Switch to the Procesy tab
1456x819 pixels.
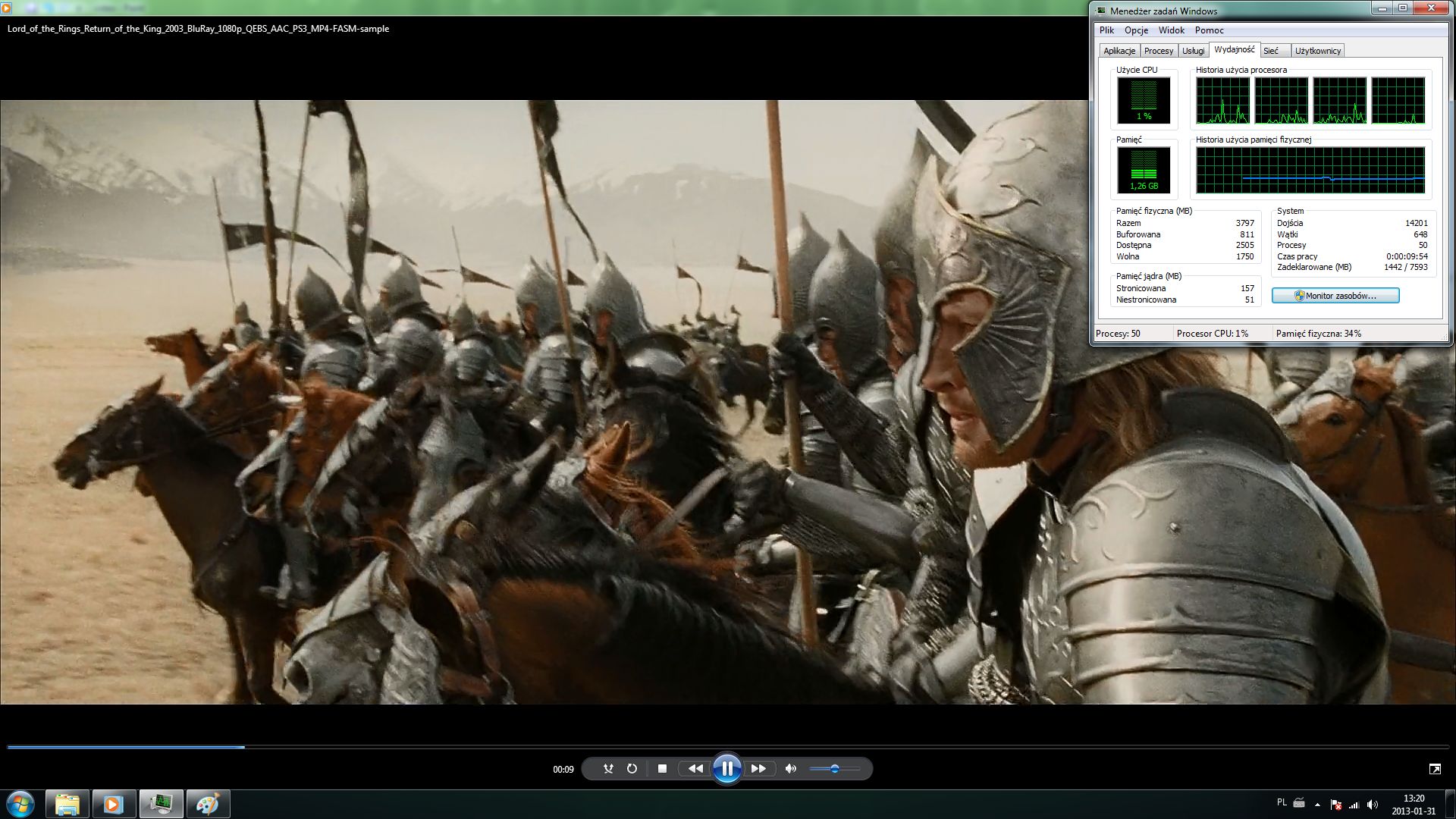coord(1158,51)
